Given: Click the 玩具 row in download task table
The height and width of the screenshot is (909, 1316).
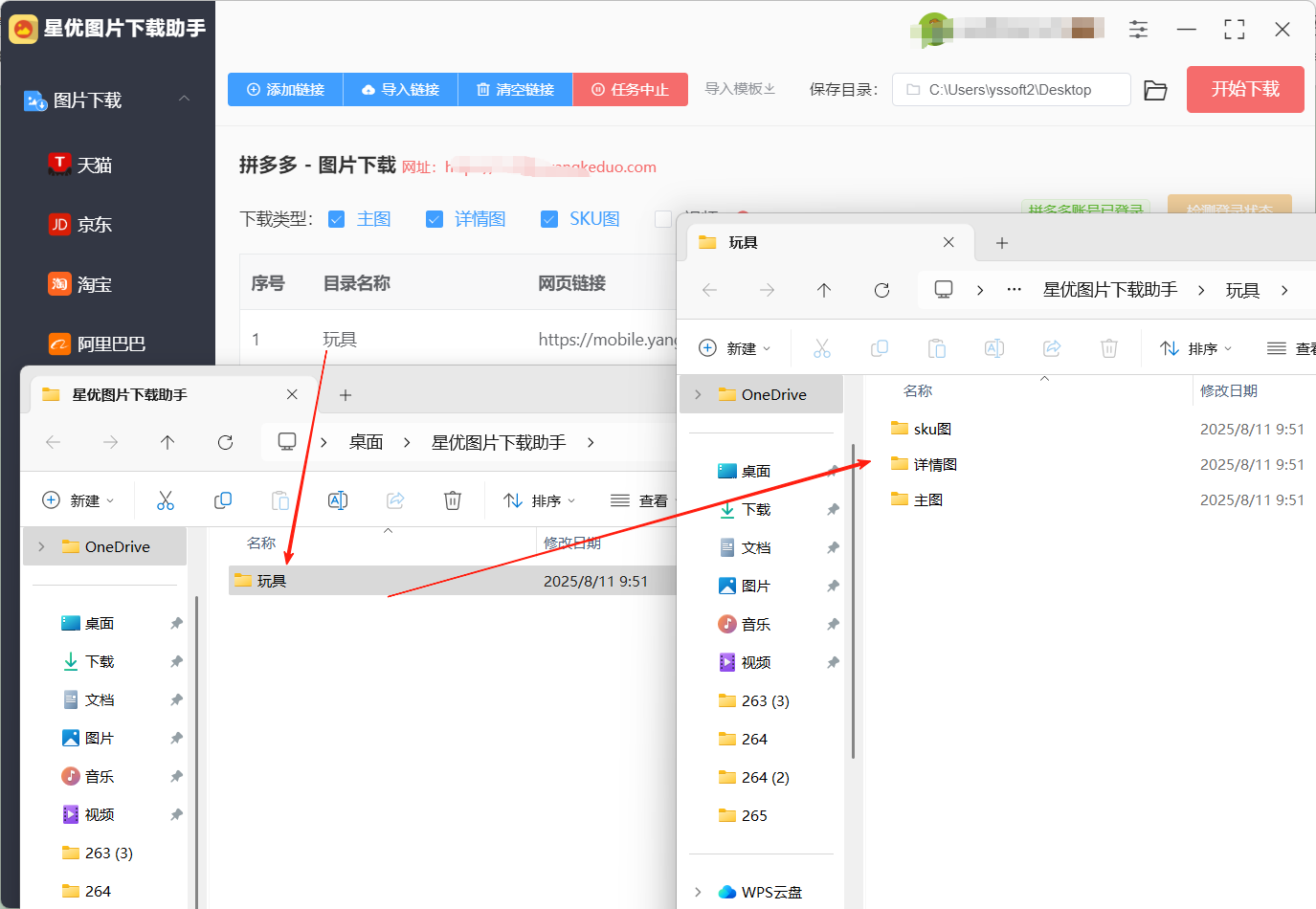Looking at the screenshot, I should coord(457,339).
